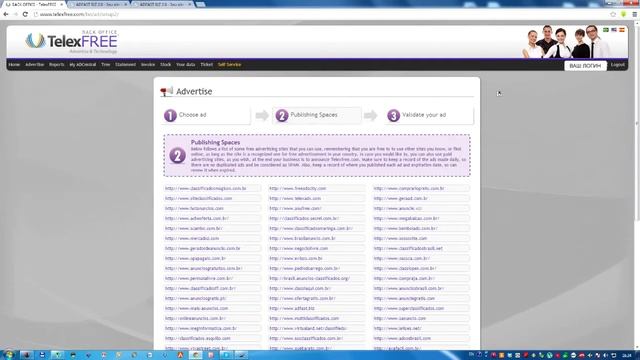Open the Reports menu item
Image resolution: width=640 pixels, height=360 pixels.
coord(57,64)
